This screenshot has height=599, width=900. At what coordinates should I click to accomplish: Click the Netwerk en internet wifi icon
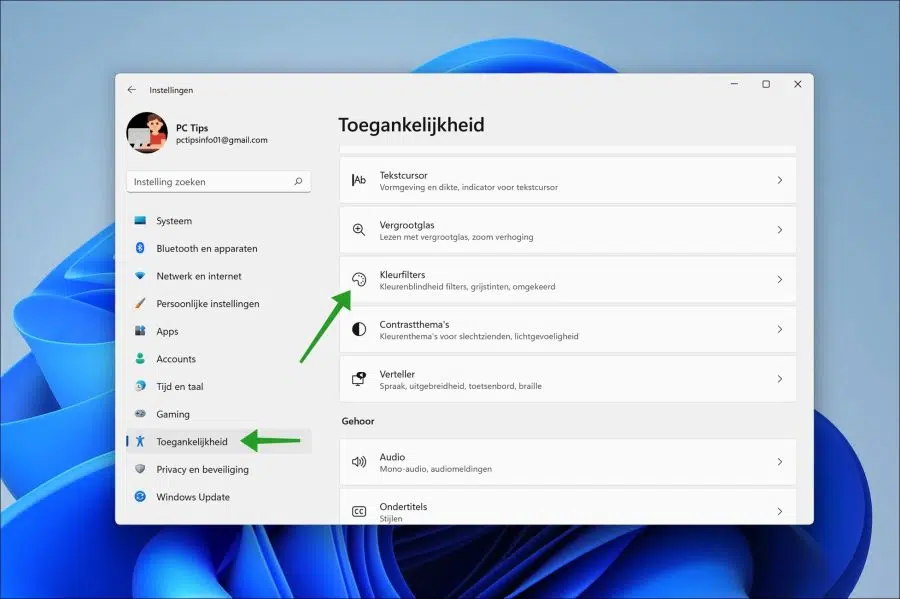point(140,275)
